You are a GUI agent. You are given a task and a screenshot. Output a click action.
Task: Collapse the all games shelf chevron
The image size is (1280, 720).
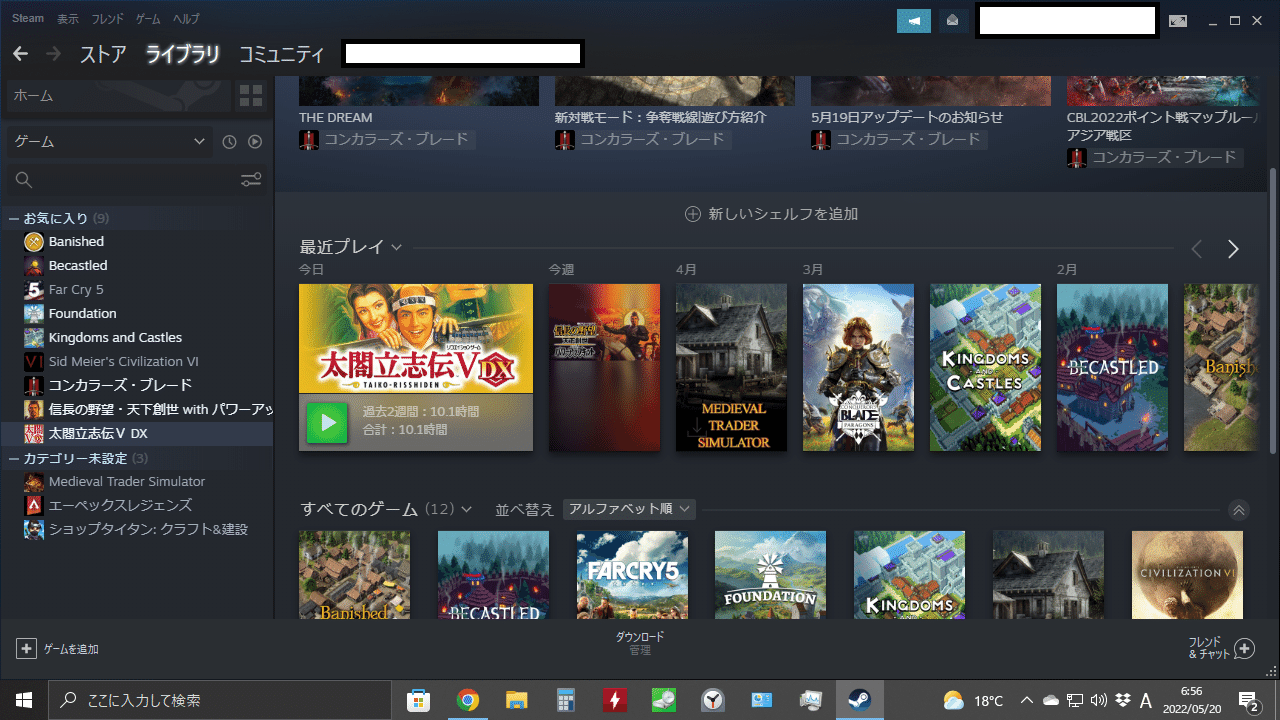[x=1239, y=510]
